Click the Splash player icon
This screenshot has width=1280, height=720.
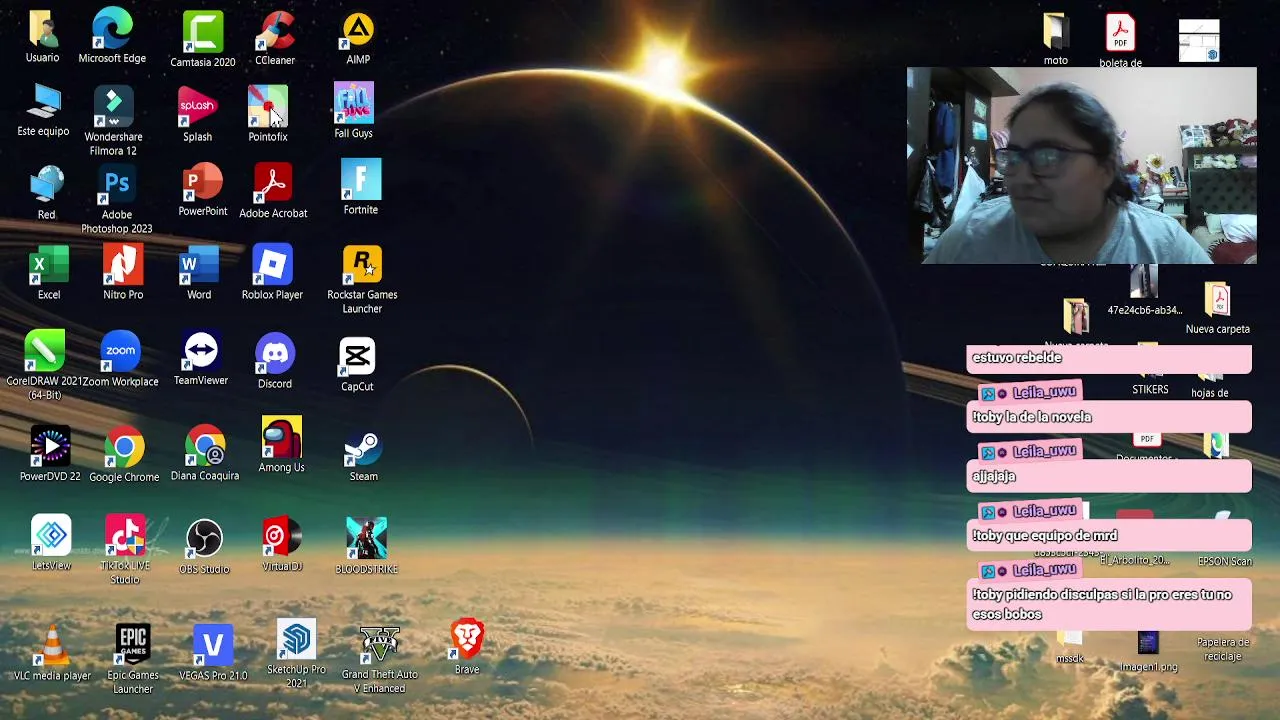click(197, 106)
